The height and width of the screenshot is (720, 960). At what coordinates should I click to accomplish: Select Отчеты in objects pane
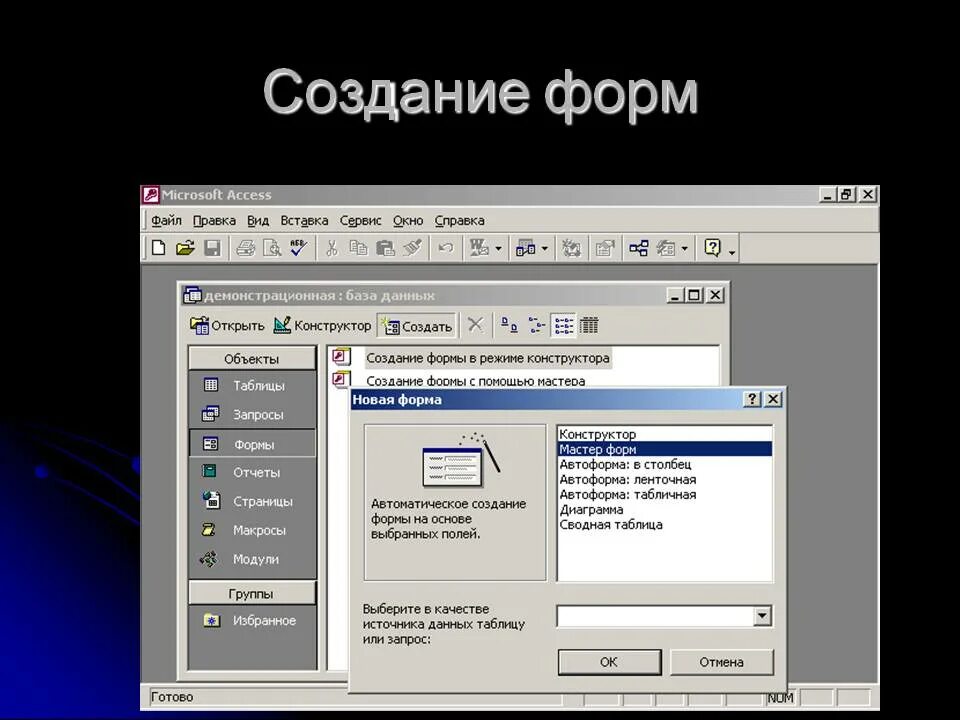252,472
